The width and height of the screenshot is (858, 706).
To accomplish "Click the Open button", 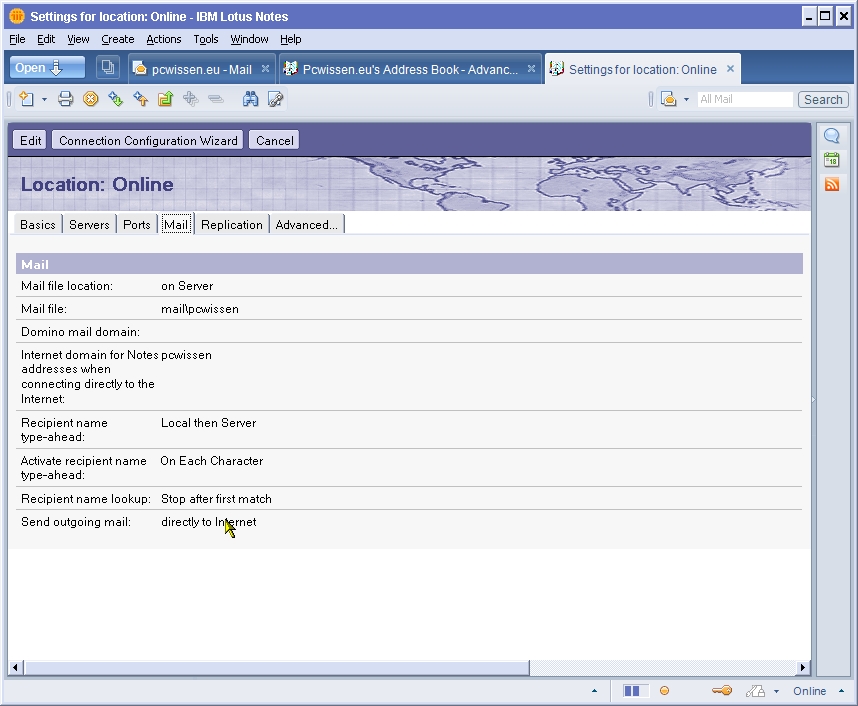I will (x=47, y=68).
